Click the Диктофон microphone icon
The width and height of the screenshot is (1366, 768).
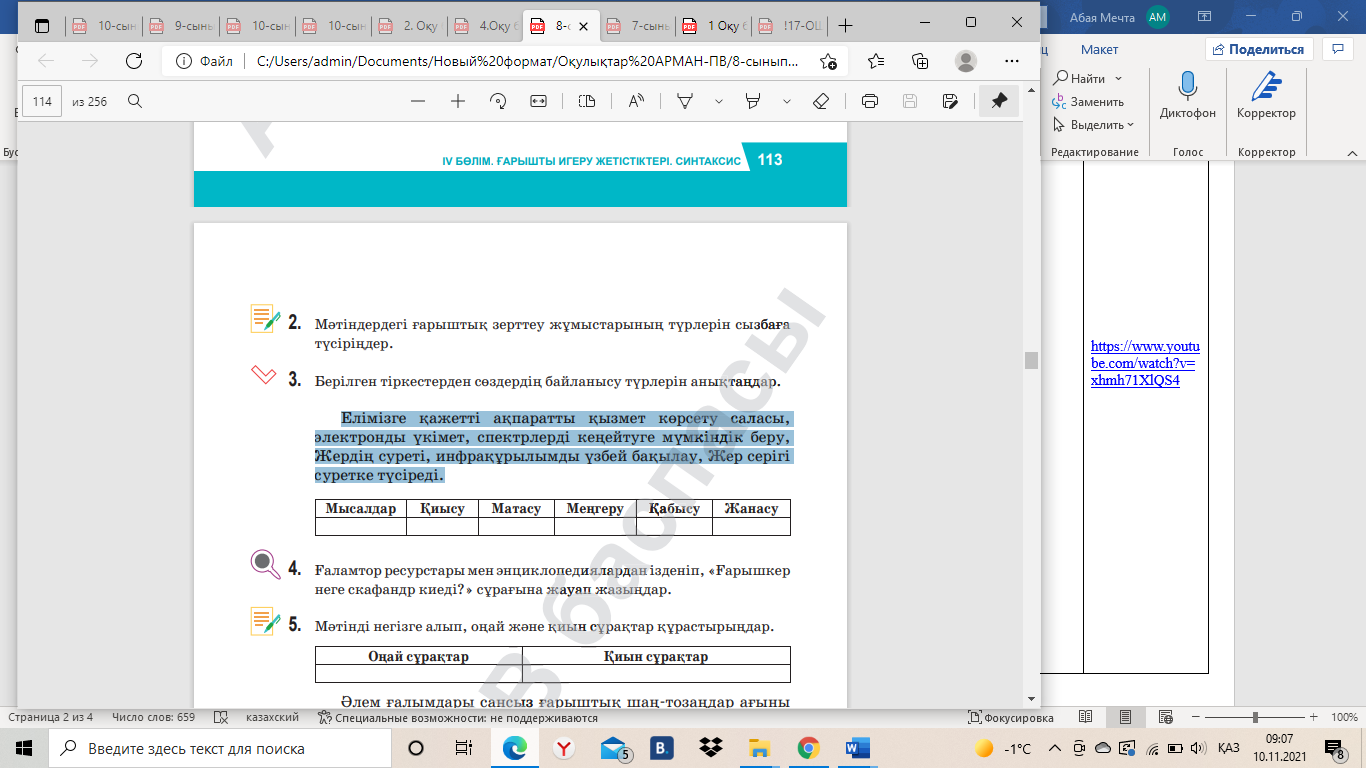[1188, 90]
